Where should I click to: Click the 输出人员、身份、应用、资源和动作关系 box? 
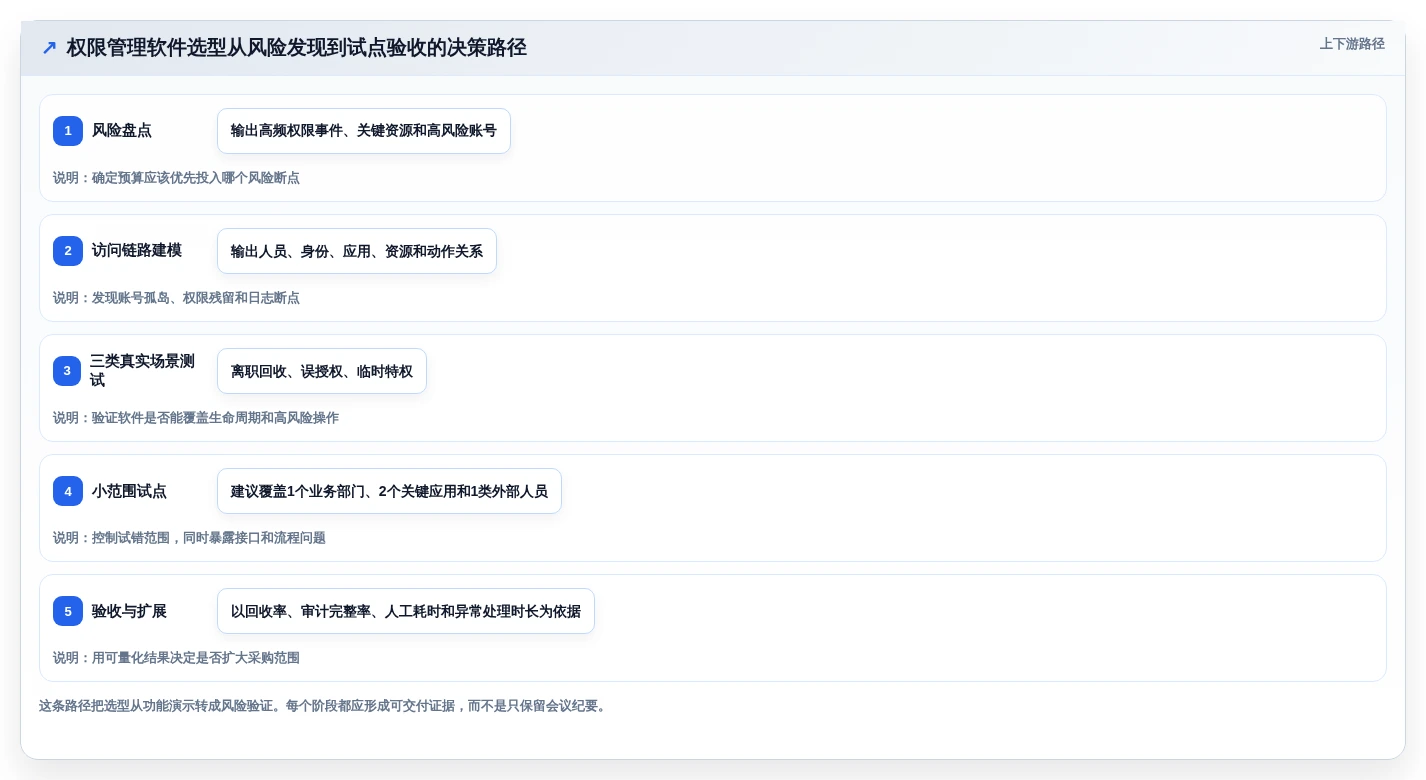(x=357, y=251)
